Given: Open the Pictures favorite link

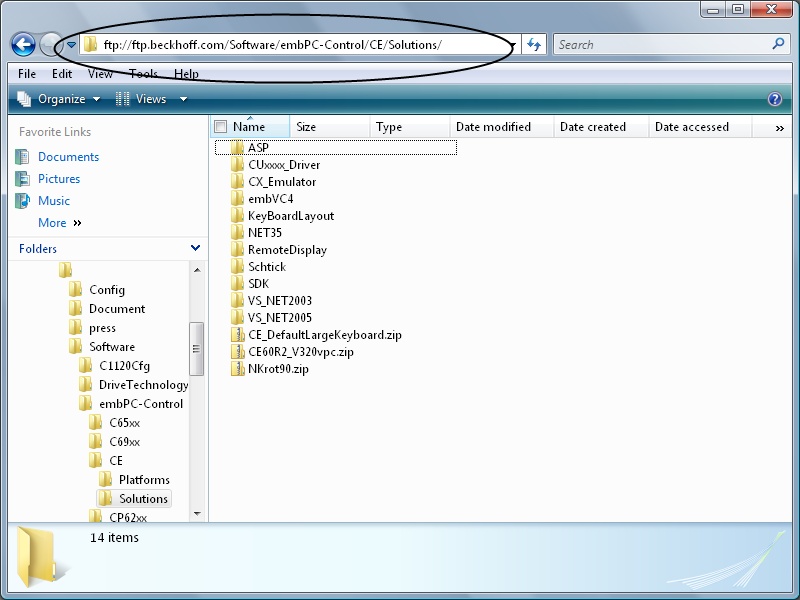Looking at the screenshot, I should [x=59, y=179].
